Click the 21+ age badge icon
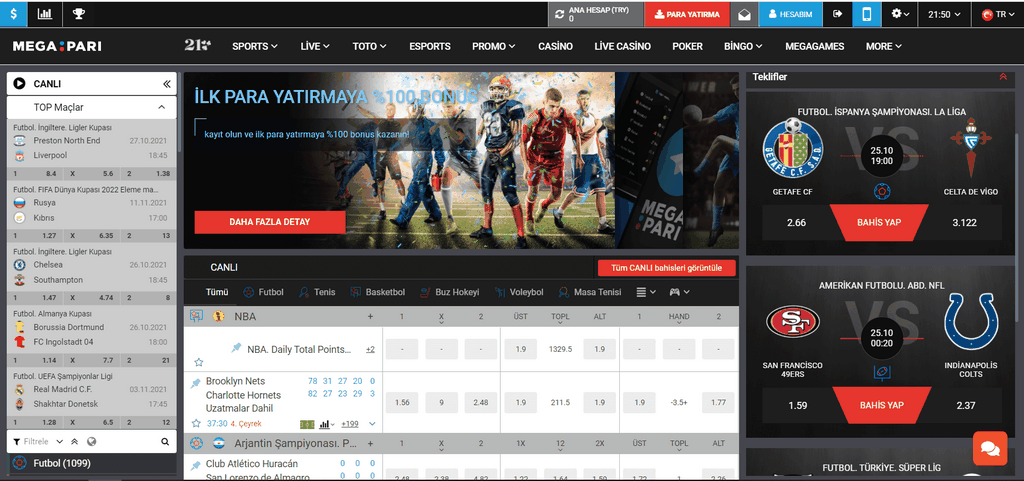The width and height of the screenshot is (1024, 481). [198, 46]
